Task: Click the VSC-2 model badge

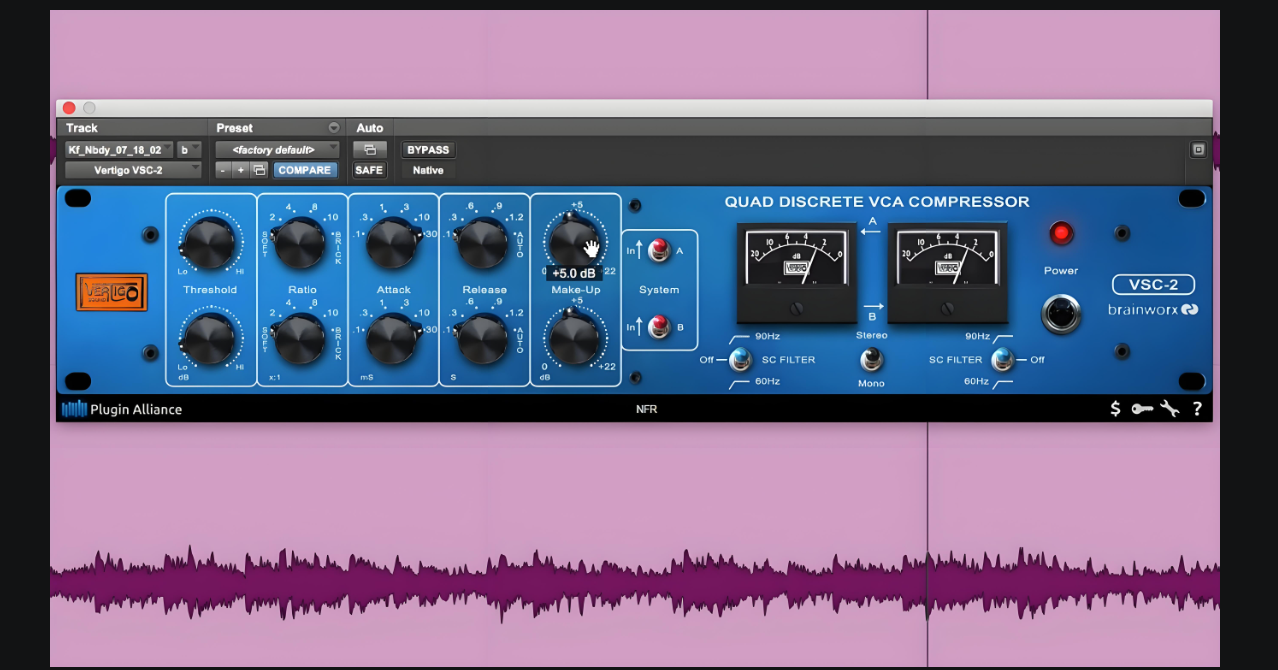Action: pyautogui.click(x=1153, y=284)
